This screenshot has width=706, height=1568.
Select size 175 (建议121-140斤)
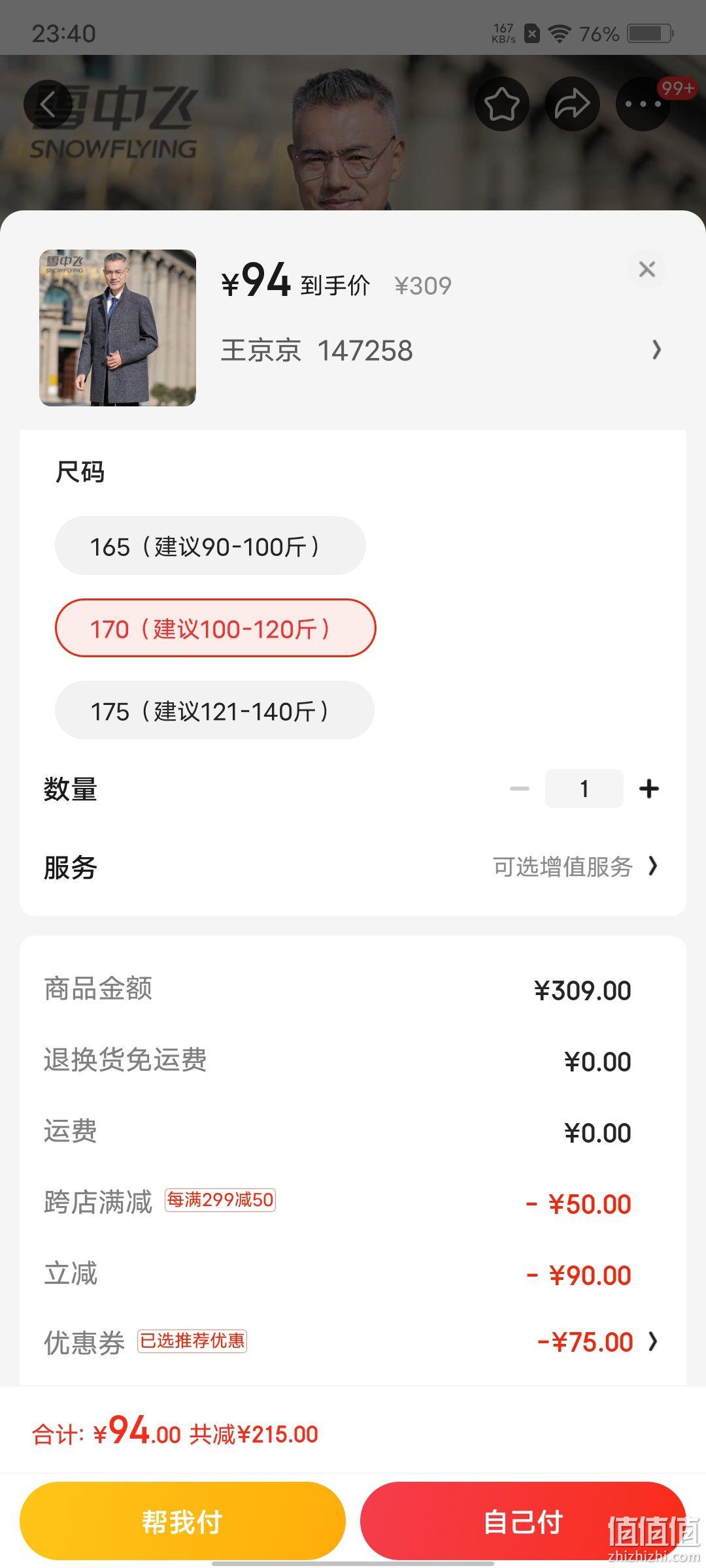[x=214, y=710]
